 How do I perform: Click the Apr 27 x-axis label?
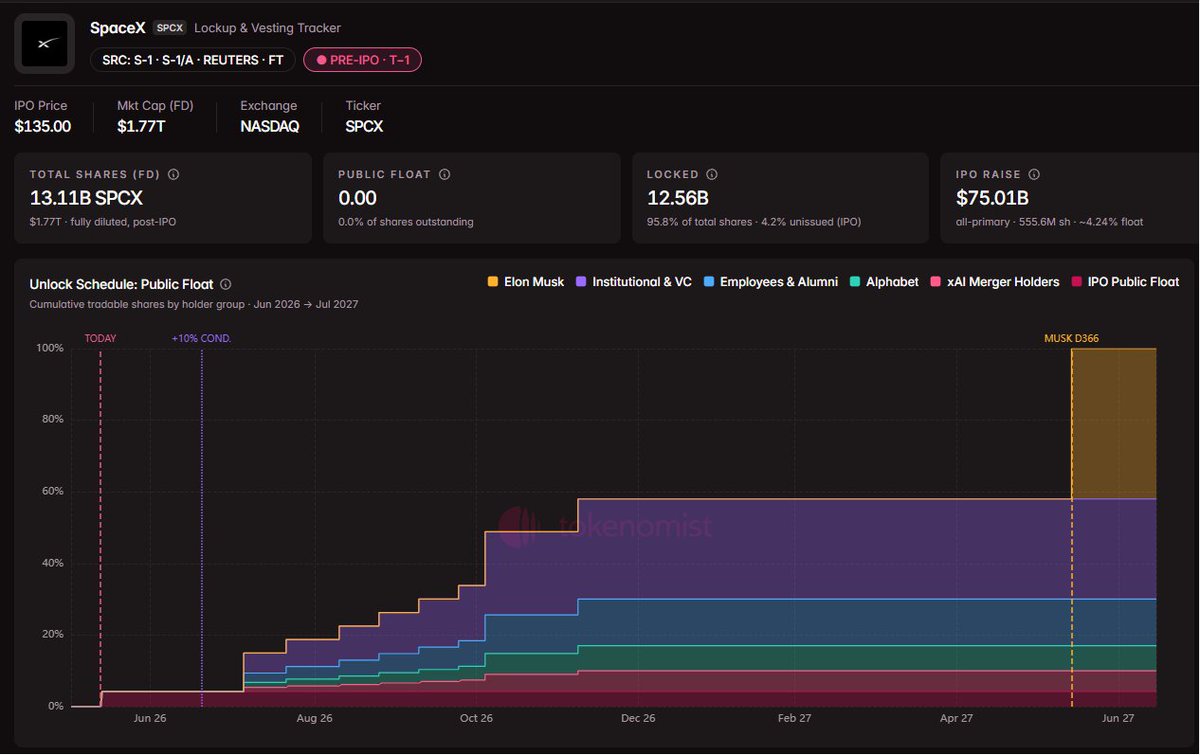(957, 718)
